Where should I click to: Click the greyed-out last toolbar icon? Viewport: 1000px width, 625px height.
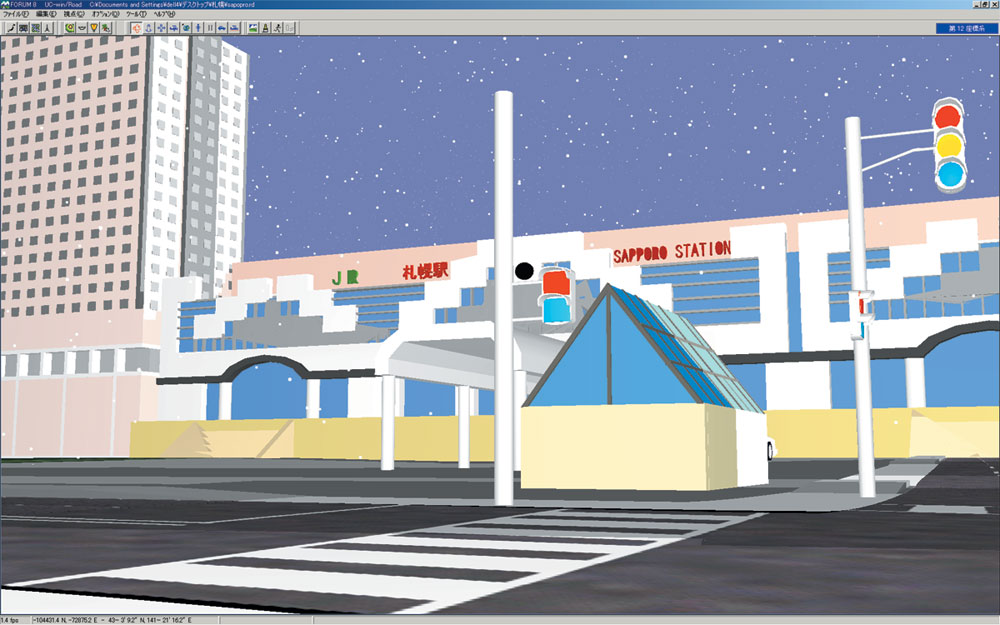coord(290,28)
